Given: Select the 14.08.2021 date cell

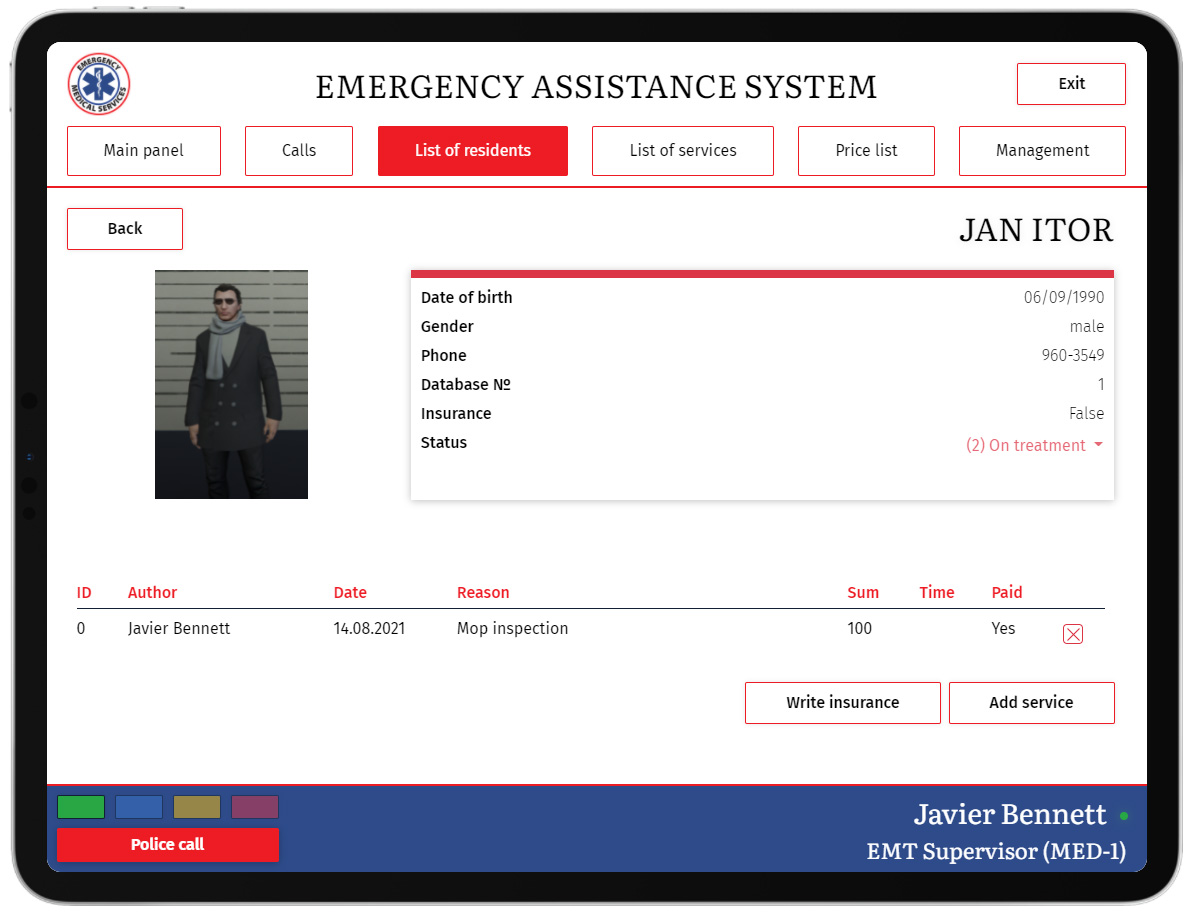Looking at the screenshot, I should 369,628.
